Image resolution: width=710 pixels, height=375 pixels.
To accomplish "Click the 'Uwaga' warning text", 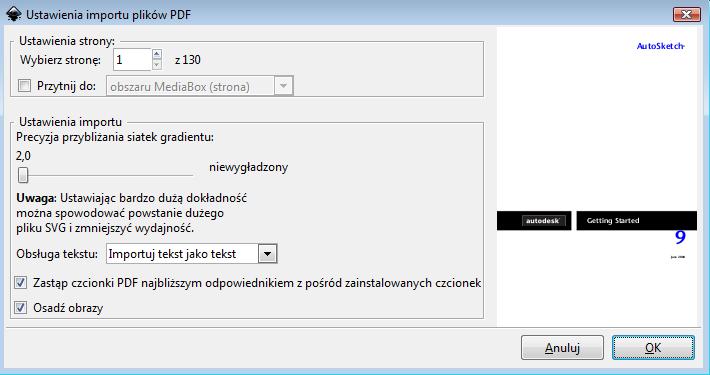I will pyautogui.click(x=131, y=213).
